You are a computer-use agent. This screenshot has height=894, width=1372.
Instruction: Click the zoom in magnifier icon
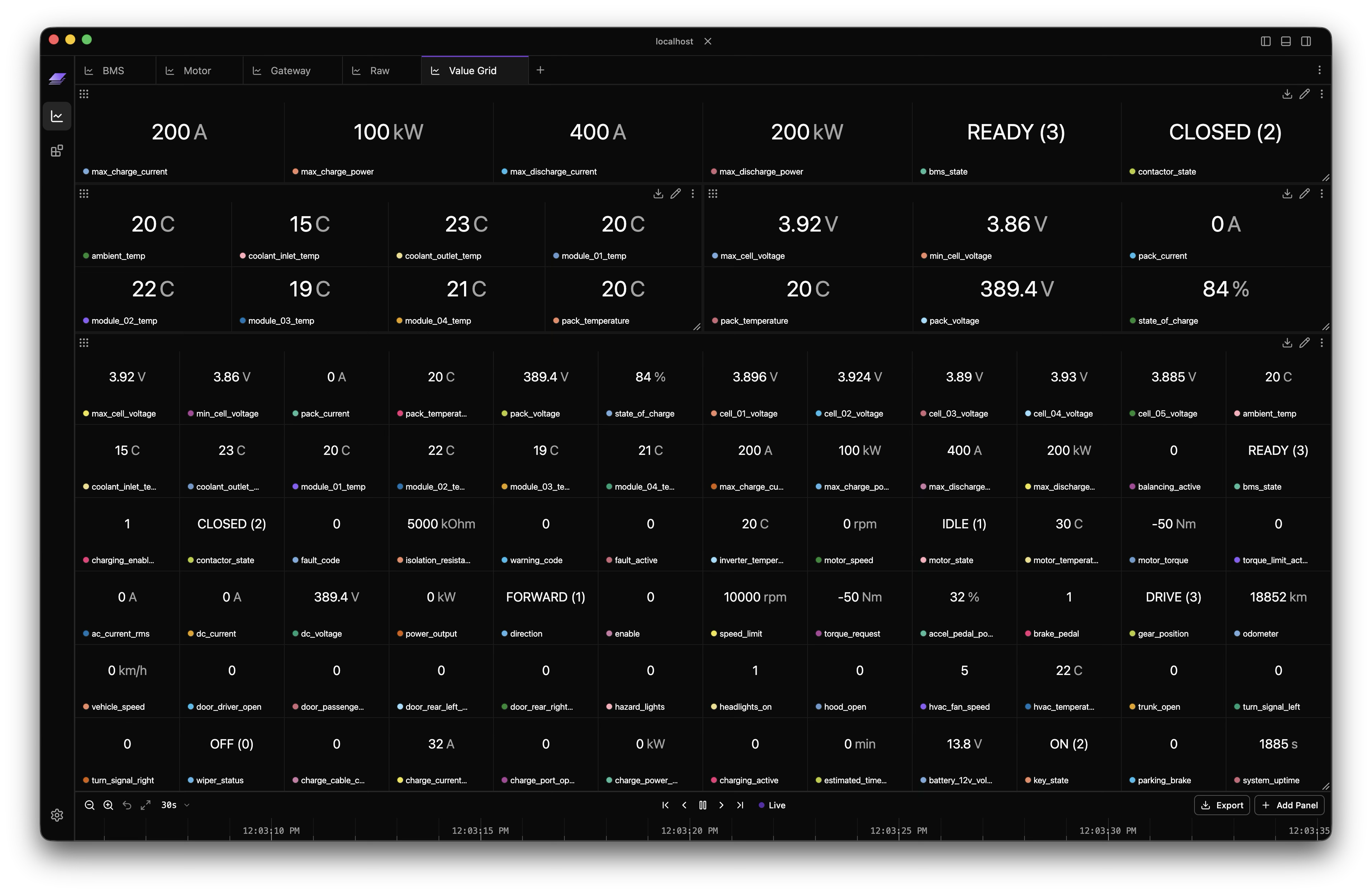click(x=108, y=805)
